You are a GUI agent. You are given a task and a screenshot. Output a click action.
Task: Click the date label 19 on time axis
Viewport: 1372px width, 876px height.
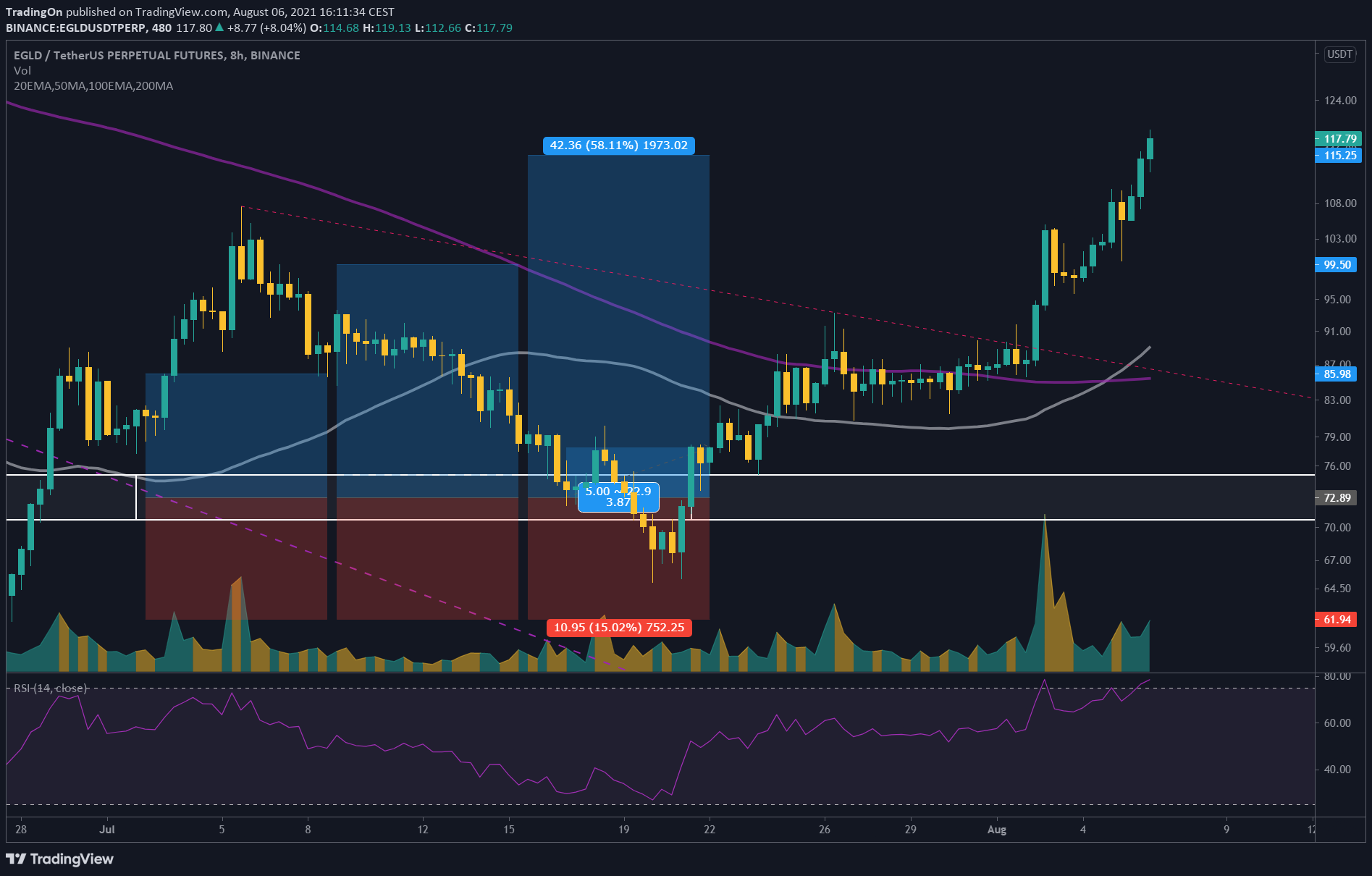pyautogui.click(x=623, y=830)
